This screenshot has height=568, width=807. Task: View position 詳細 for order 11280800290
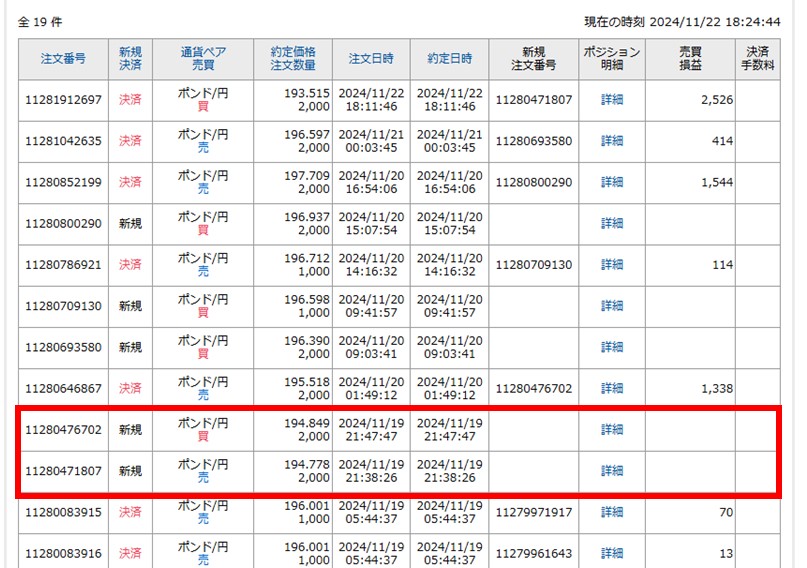612,223
